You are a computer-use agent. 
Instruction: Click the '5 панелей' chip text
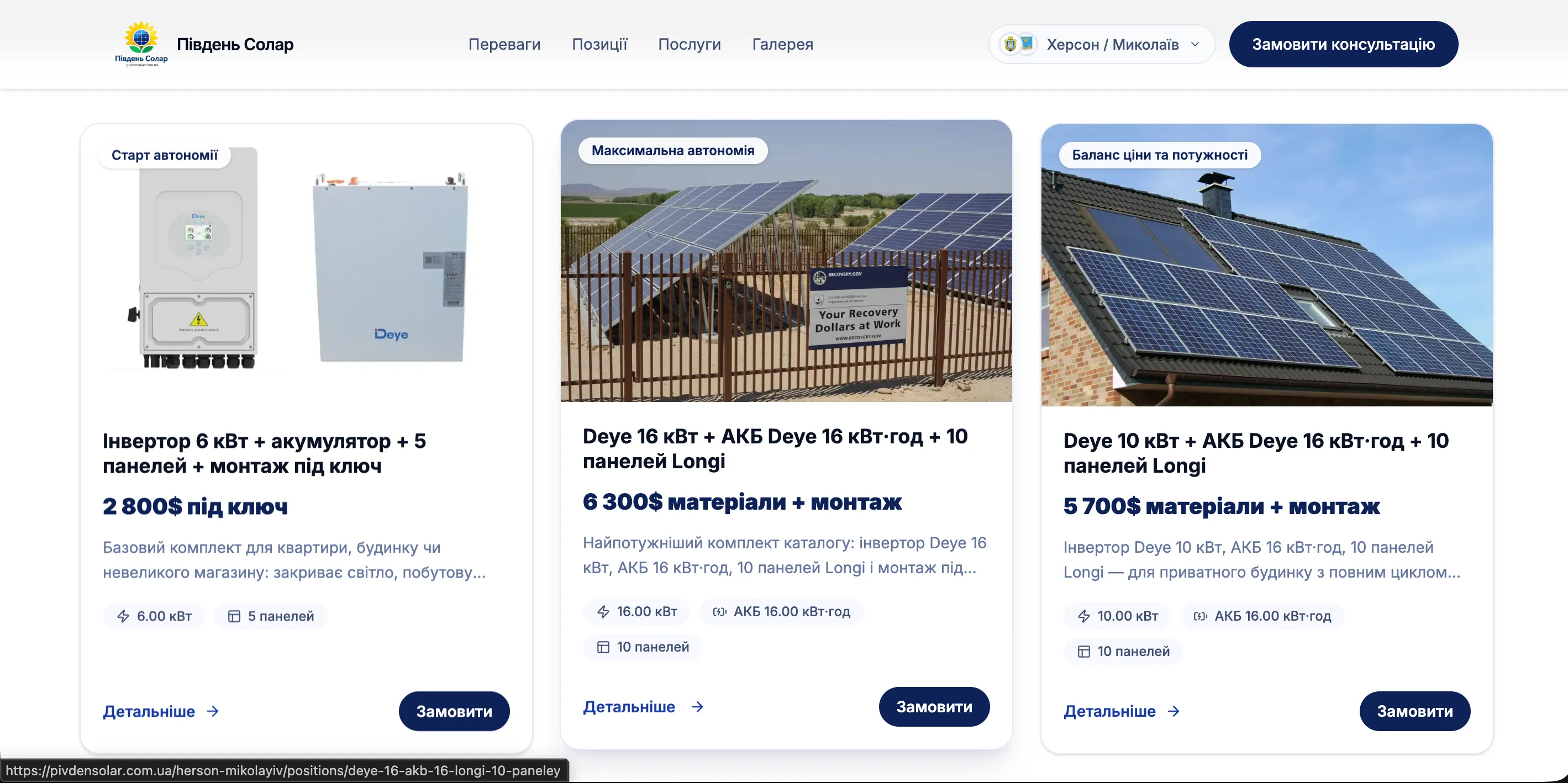281,616
